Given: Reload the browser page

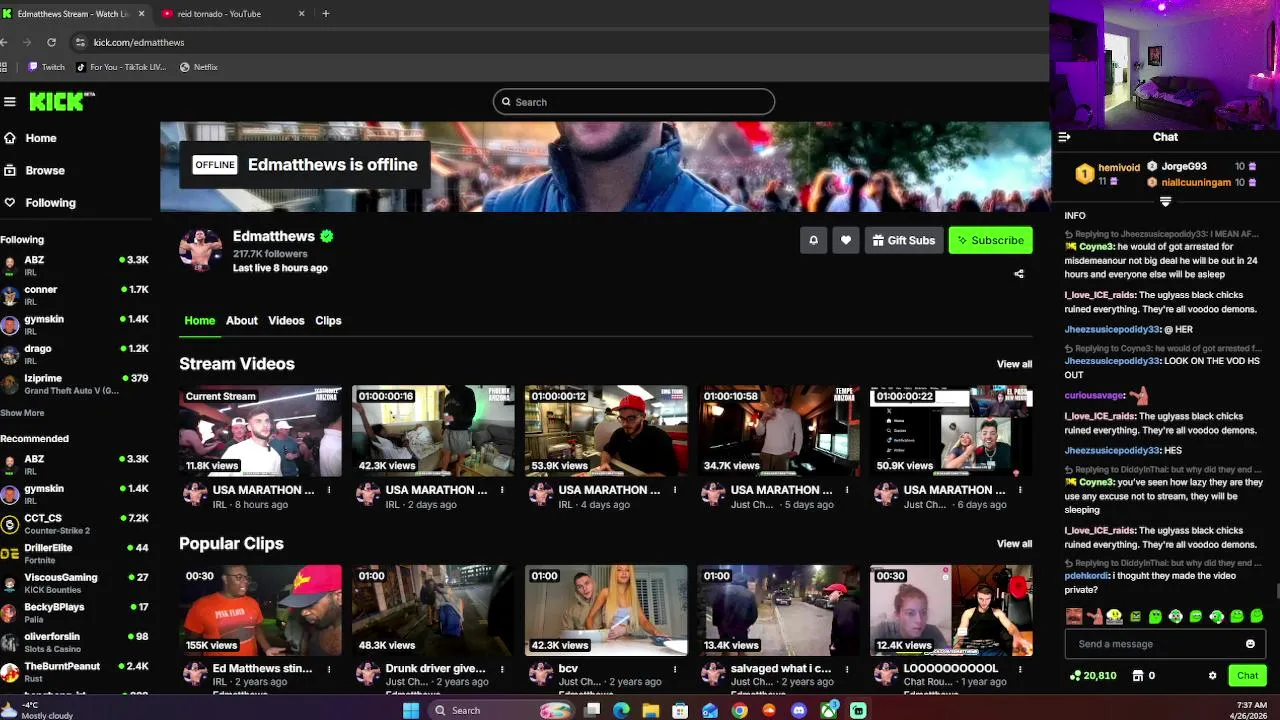Looking at the screenshot, I should coord(51,42).
